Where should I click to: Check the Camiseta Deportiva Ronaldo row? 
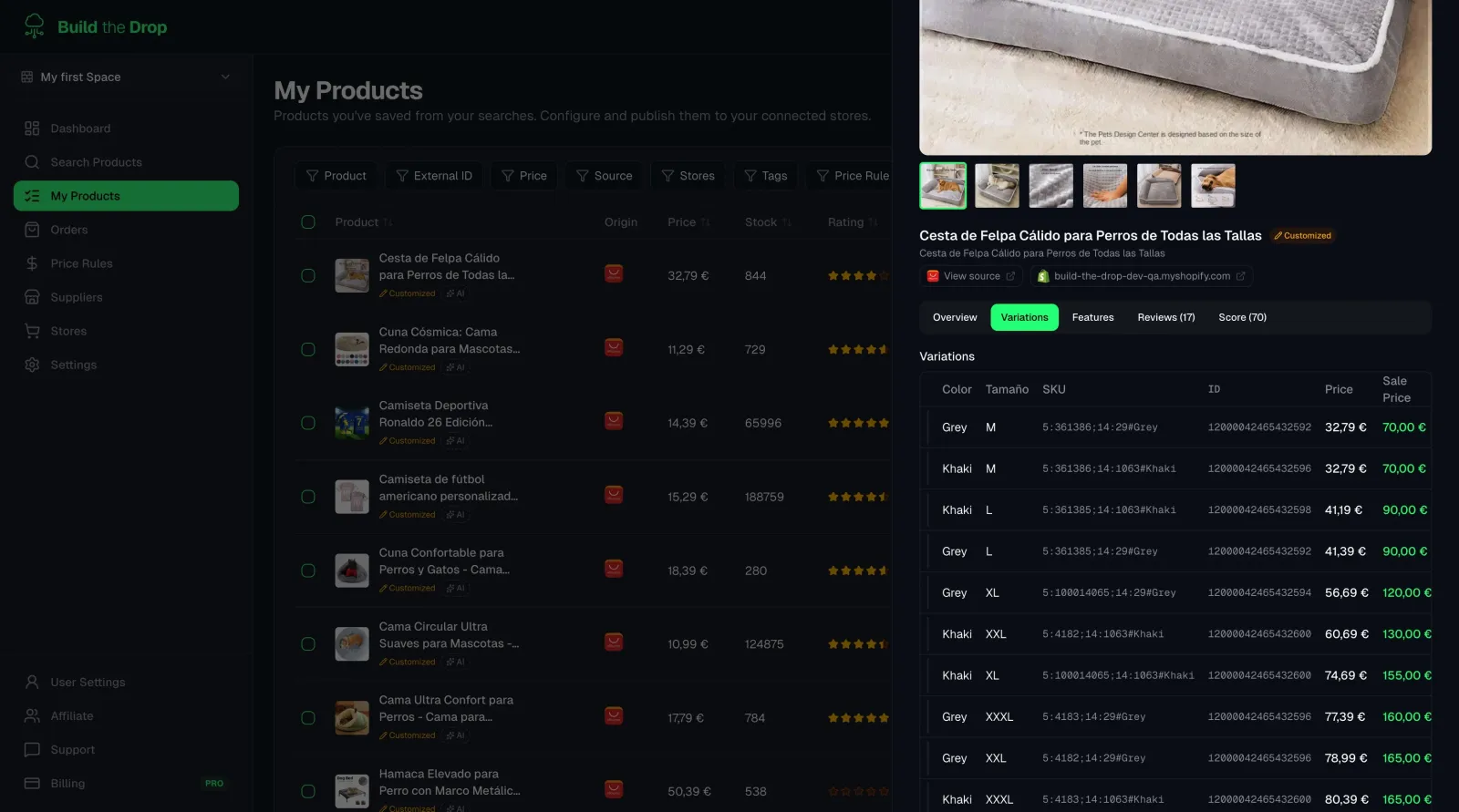coord(308,423)
